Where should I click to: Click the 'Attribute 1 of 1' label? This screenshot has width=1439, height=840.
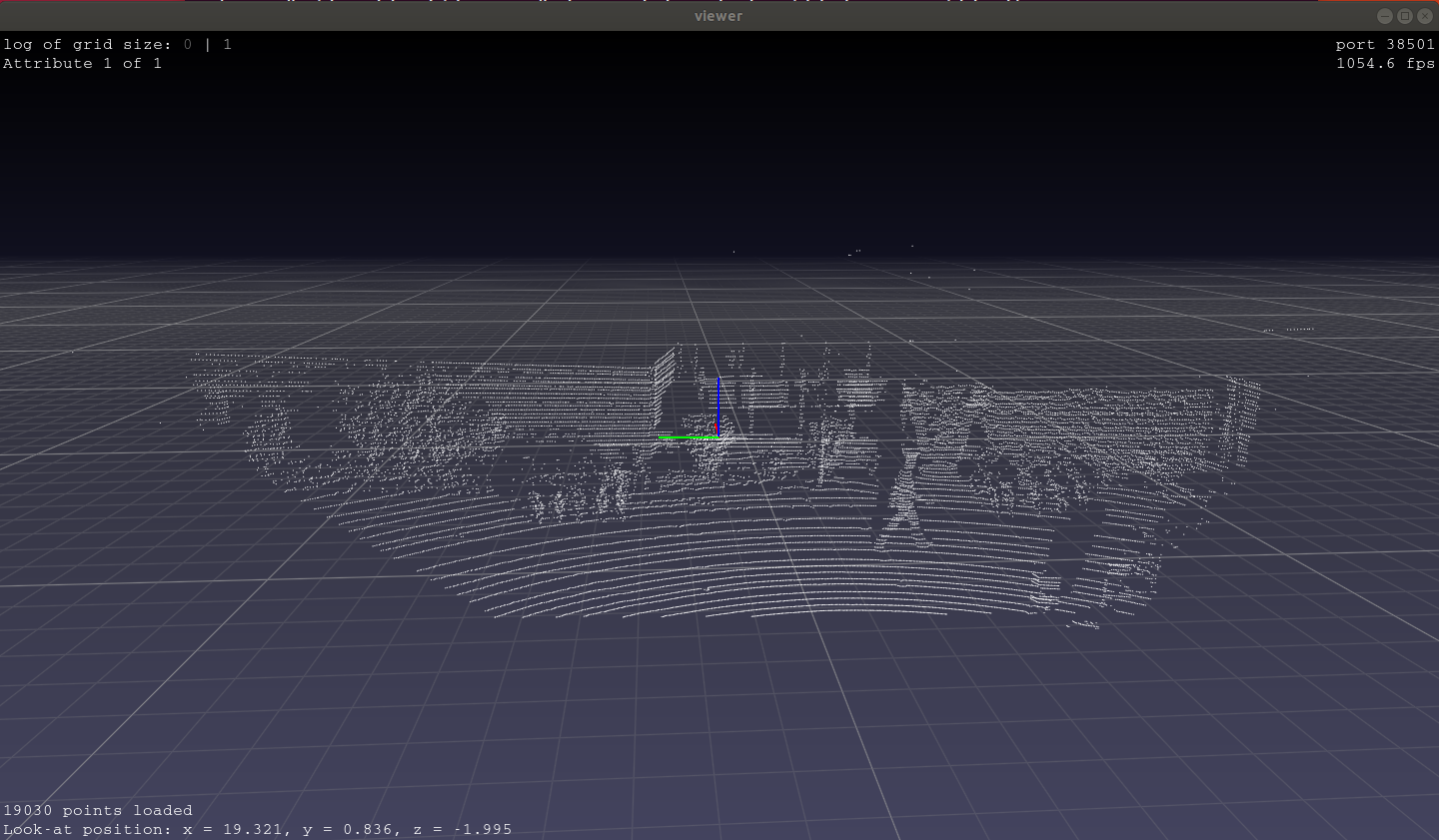(x=82, y=63)
